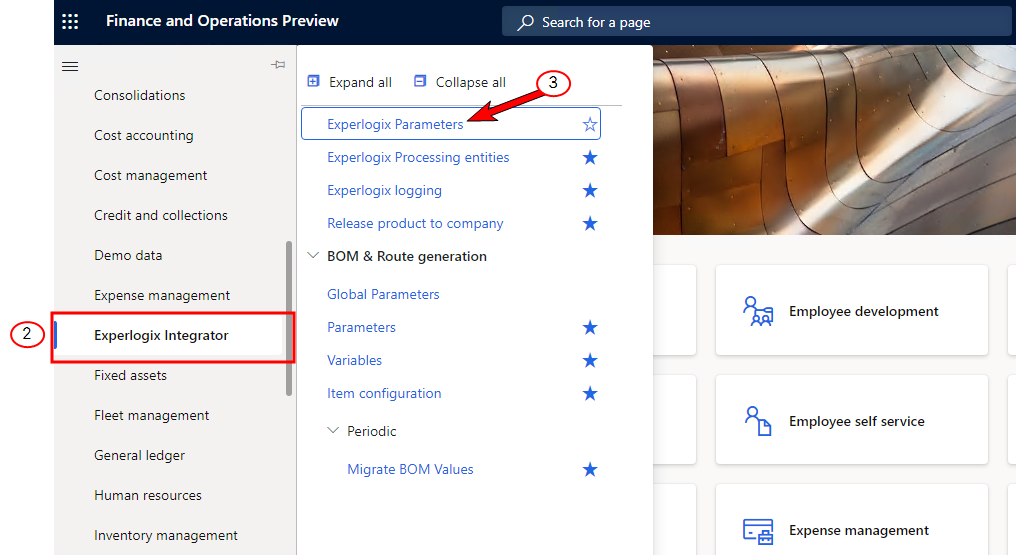
Task: Click the Employee self service tile text
Action: pos(857,421)
